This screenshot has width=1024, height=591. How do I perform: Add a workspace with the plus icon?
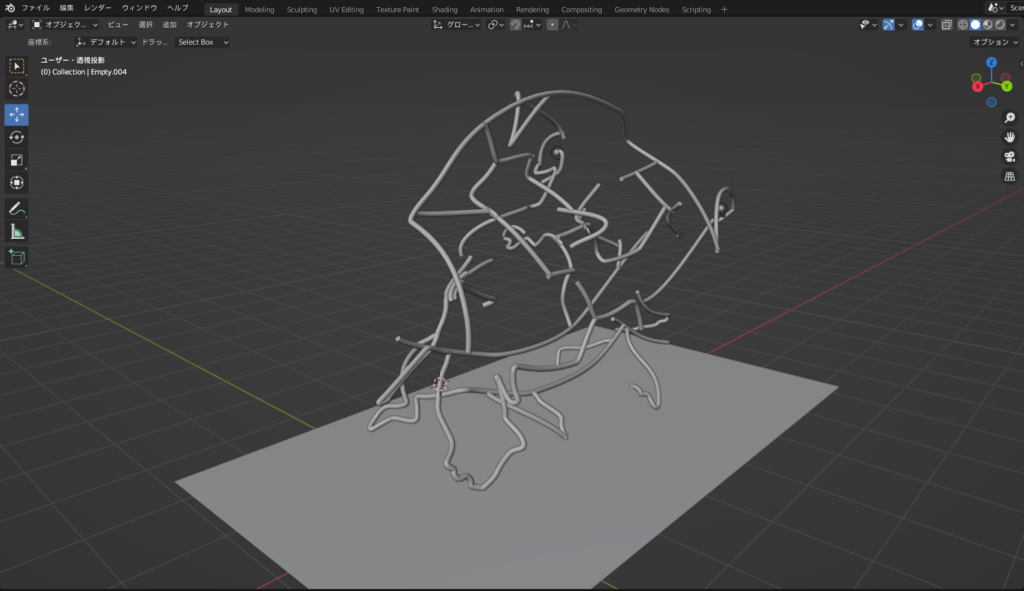pyautogui.click(x=724, y=9)
